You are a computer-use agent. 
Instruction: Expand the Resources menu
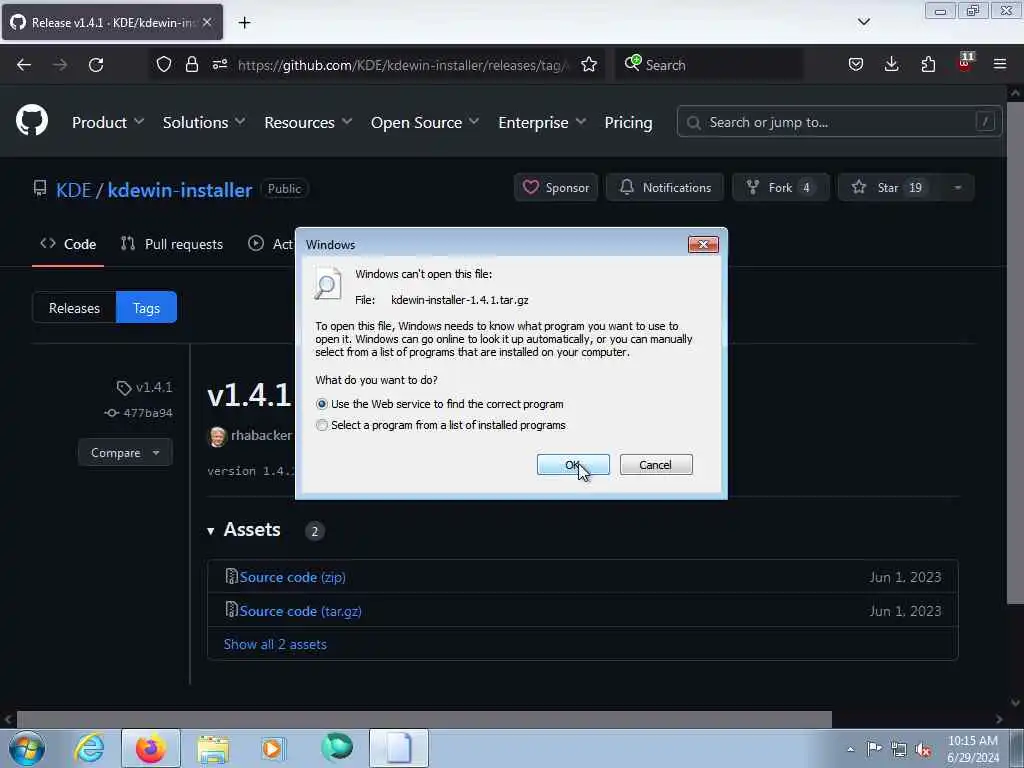tap(308, 122)
